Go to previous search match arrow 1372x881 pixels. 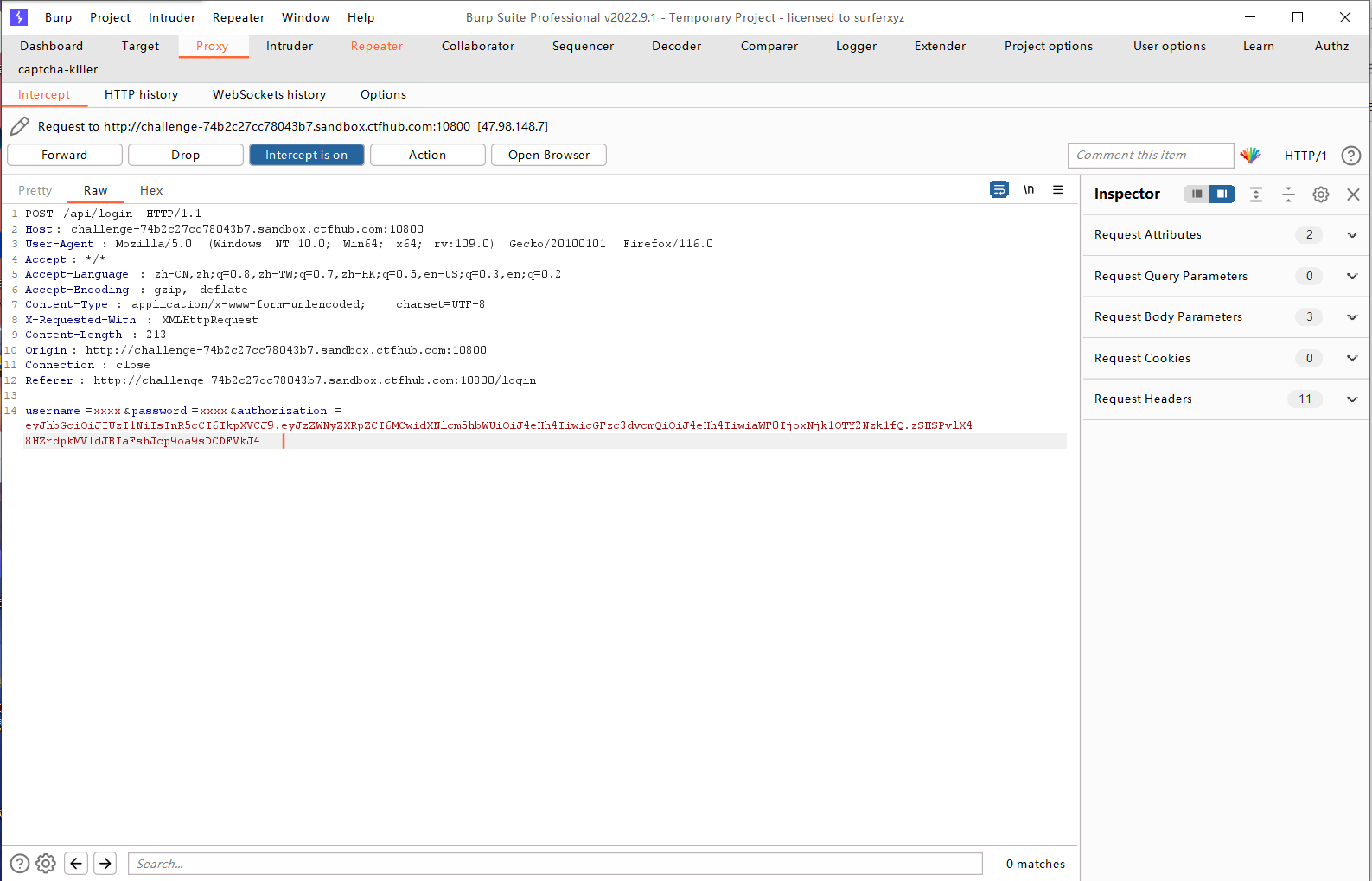tap(76, 863)
